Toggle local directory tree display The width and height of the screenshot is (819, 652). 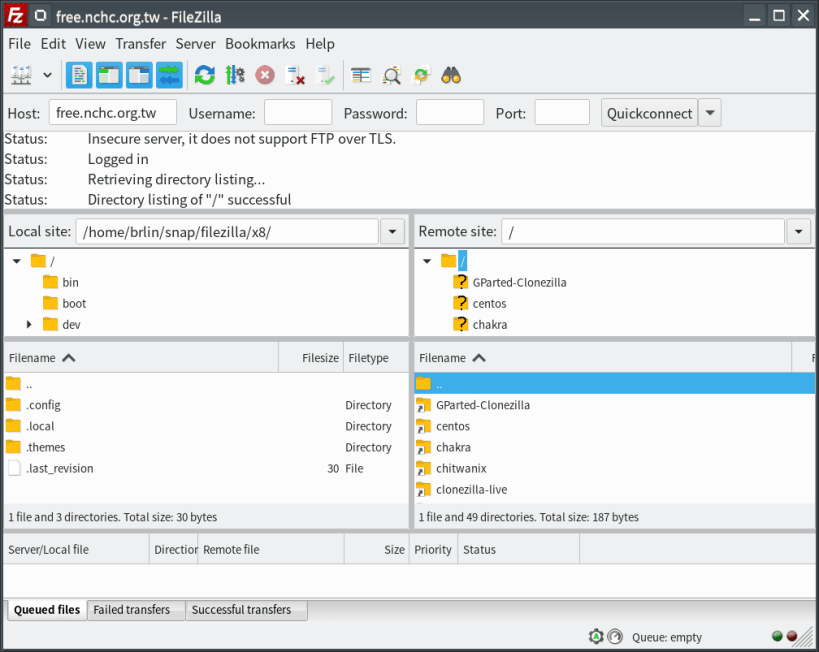(x=109, y=75)
